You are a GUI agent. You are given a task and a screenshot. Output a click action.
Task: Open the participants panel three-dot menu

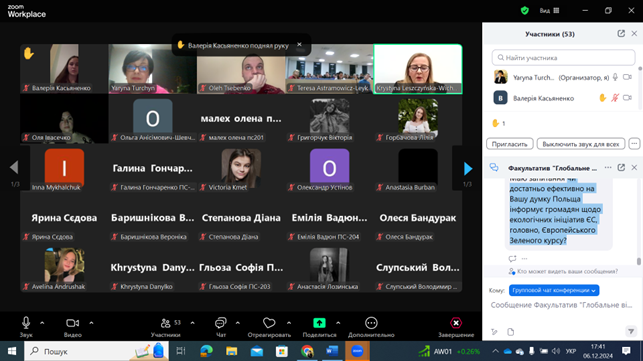pyautogui.click(x=634, y=144)
